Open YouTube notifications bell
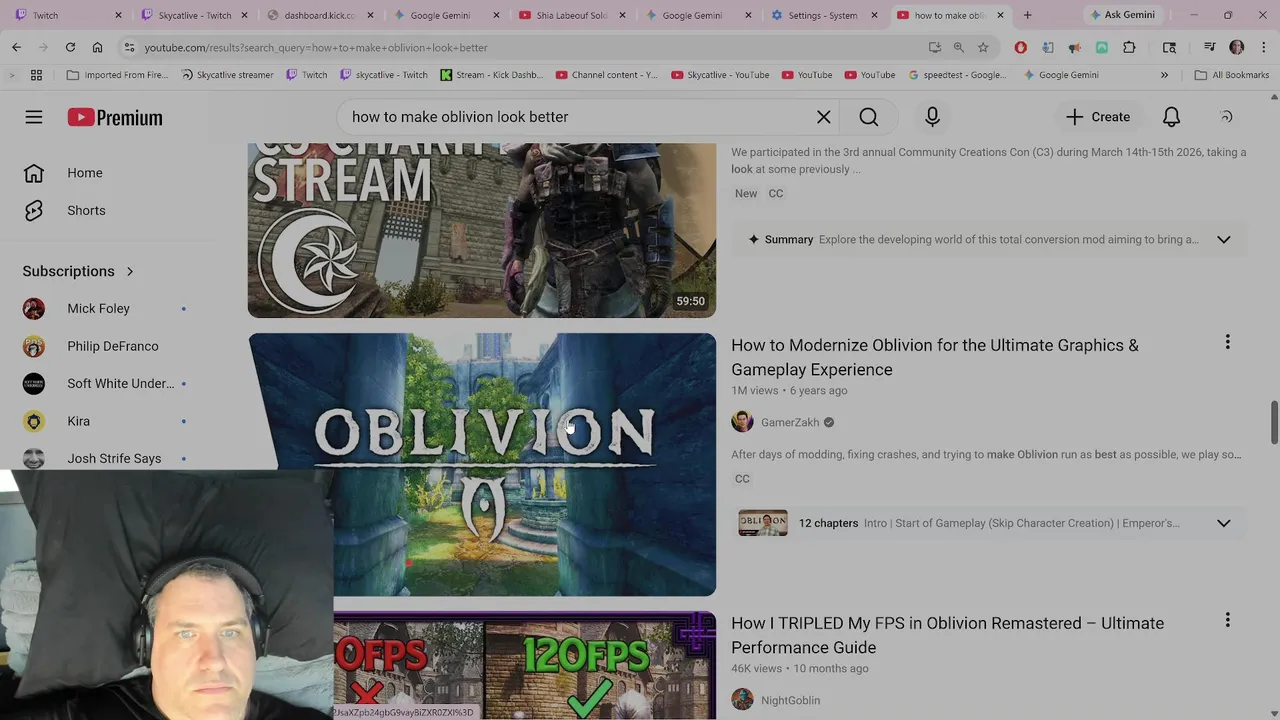Screen dimensions: 1280x720 (x=1171, y=117)
